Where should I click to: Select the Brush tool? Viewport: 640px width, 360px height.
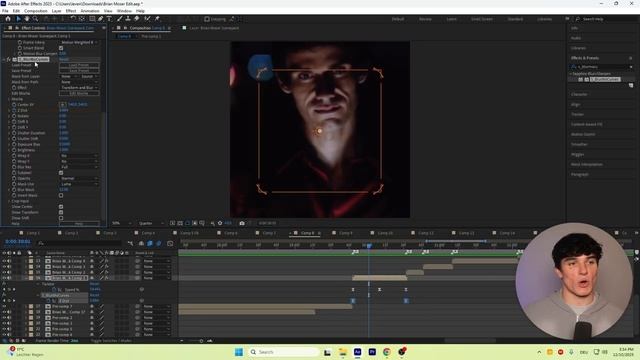(x=120, y=19)
